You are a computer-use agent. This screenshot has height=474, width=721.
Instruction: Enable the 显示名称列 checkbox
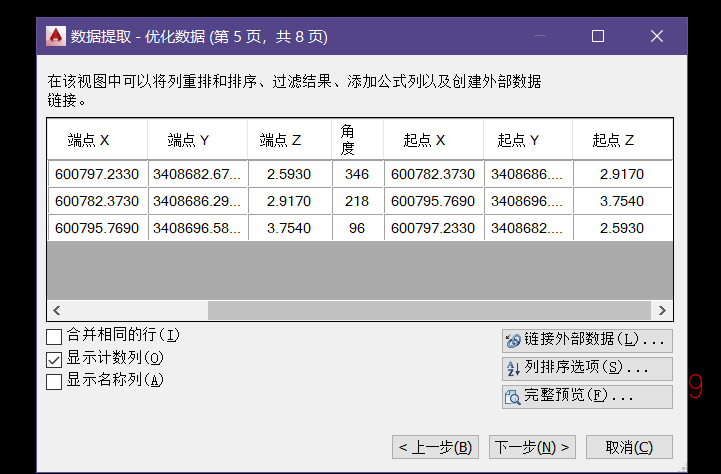pos(54,380)
